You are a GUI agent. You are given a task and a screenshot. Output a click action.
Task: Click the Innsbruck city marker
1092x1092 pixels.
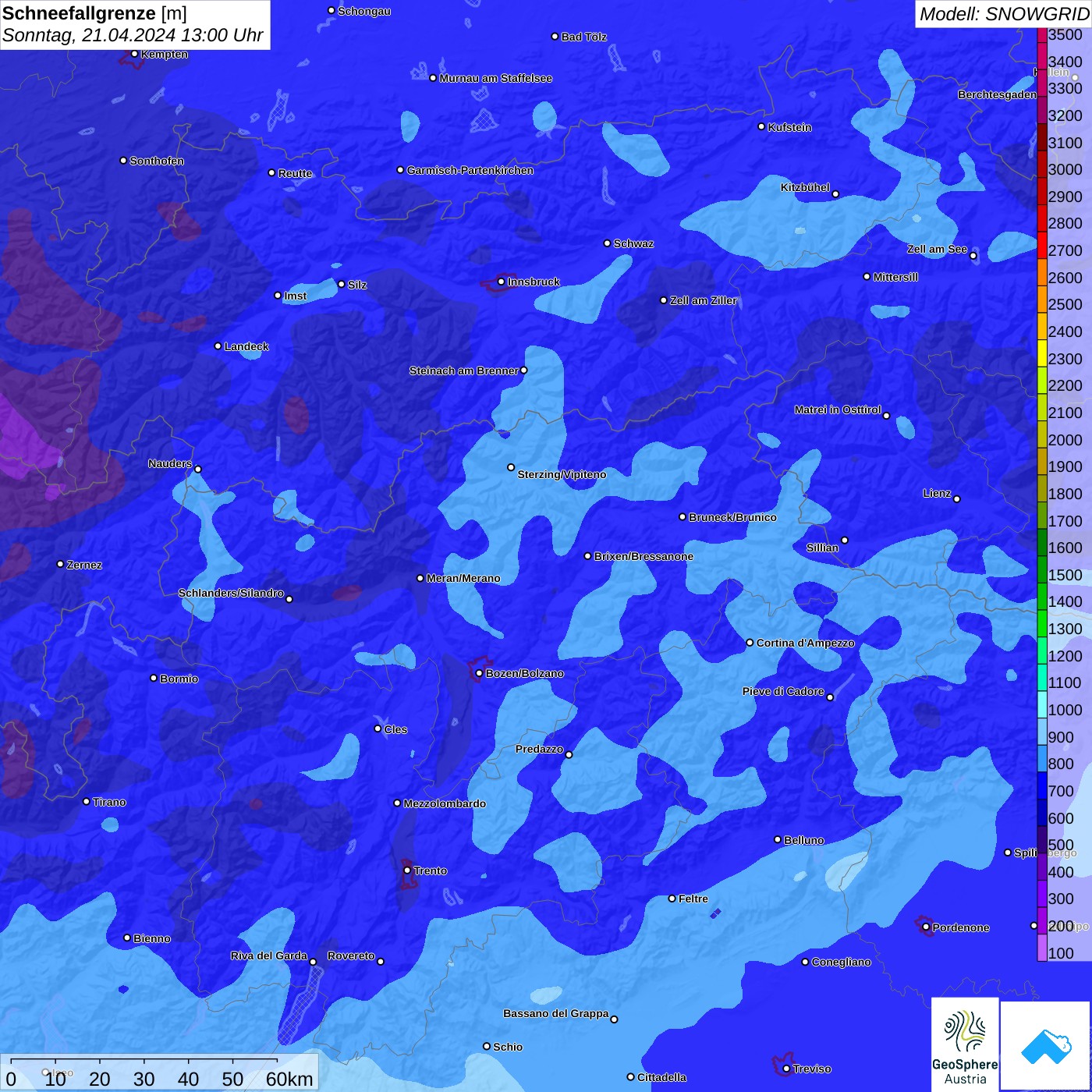(x=502, y=282)
